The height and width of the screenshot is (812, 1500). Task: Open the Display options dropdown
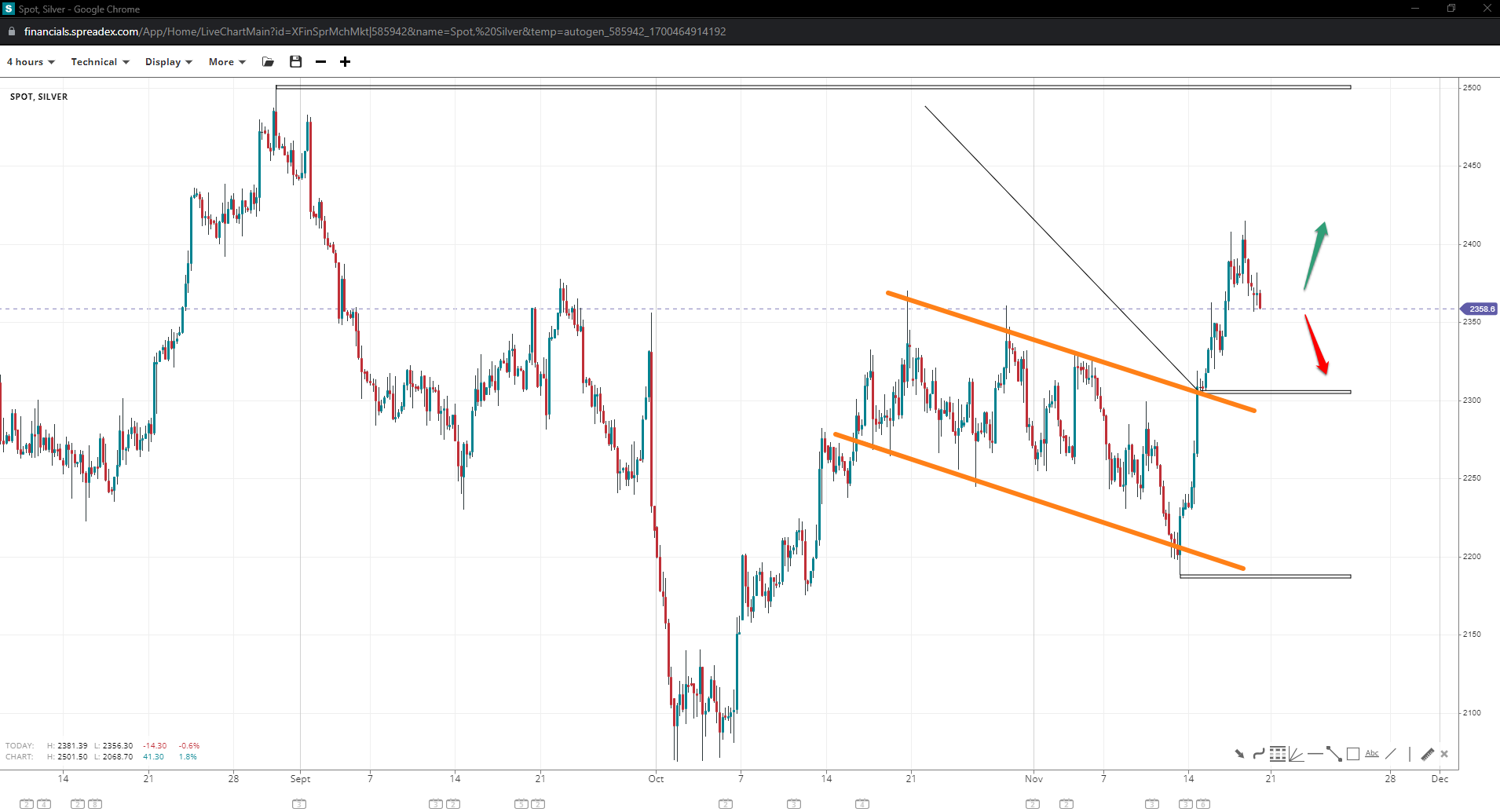click(168, 62)
